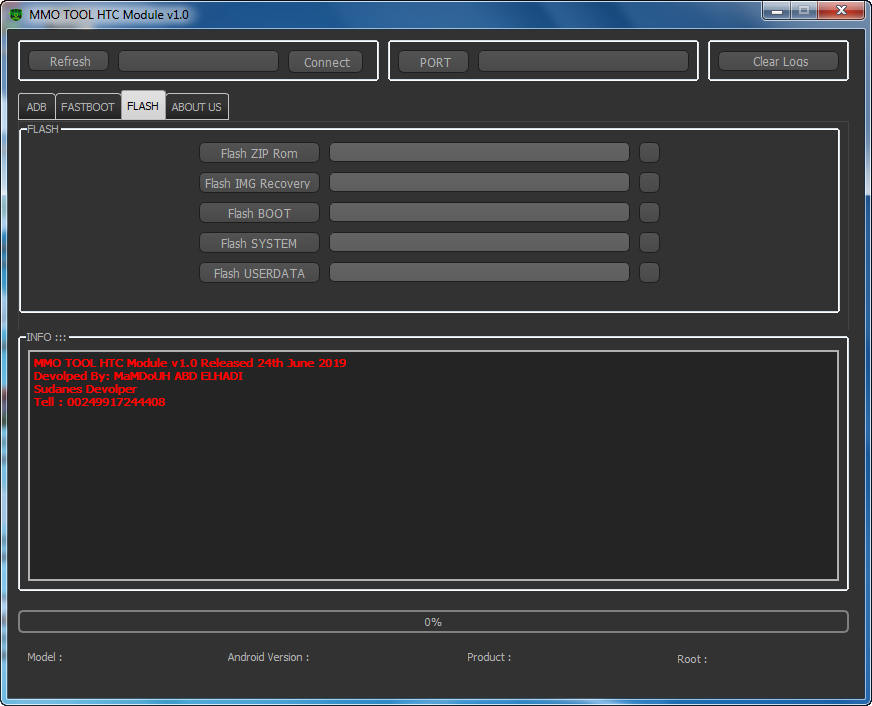The image size is (872, 706).
Task: Click the 'Tell : 00249917244408' line
Action: (x=99, y=402)
